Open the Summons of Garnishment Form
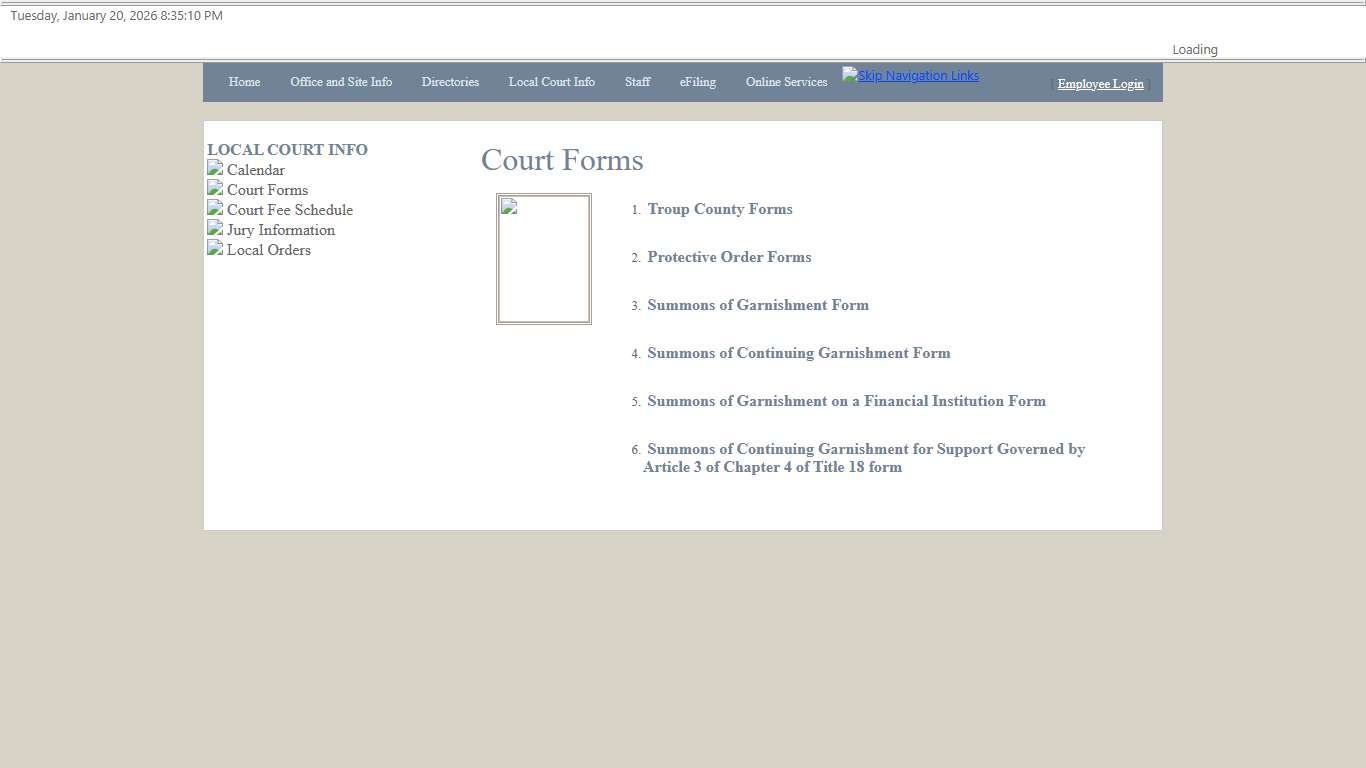The height and width of the screenshot is (768, 1366). (758, 305)
